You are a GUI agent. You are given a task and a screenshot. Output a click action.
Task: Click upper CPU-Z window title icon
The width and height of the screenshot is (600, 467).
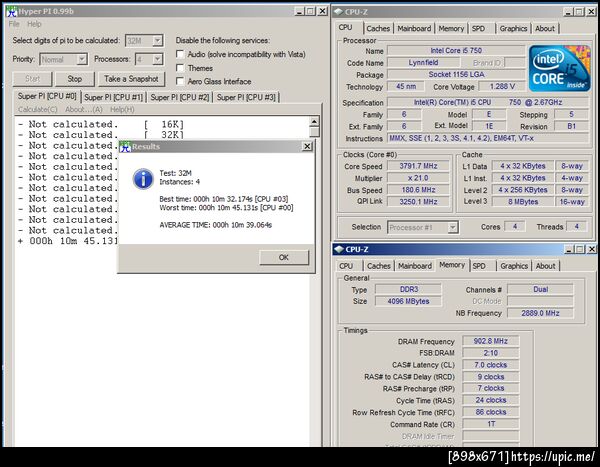[x=338, y=11]
